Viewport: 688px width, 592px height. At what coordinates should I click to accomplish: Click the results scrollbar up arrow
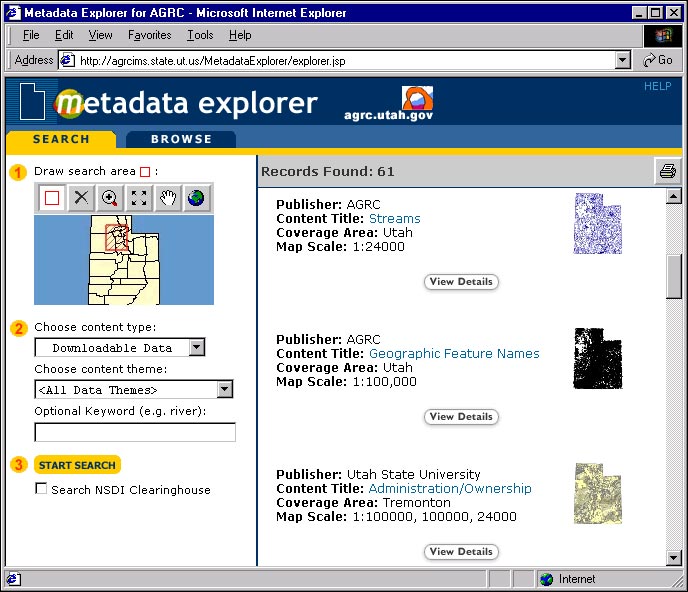[x=674, y=196]
